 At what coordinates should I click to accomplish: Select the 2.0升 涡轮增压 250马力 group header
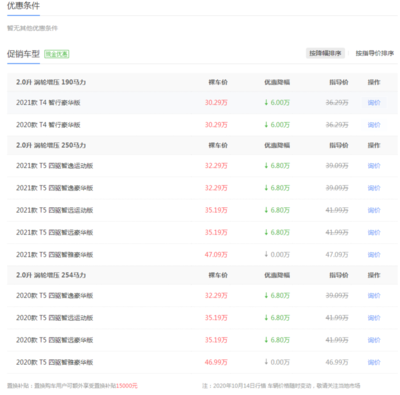pyautogui.click(x=51, y=145)
